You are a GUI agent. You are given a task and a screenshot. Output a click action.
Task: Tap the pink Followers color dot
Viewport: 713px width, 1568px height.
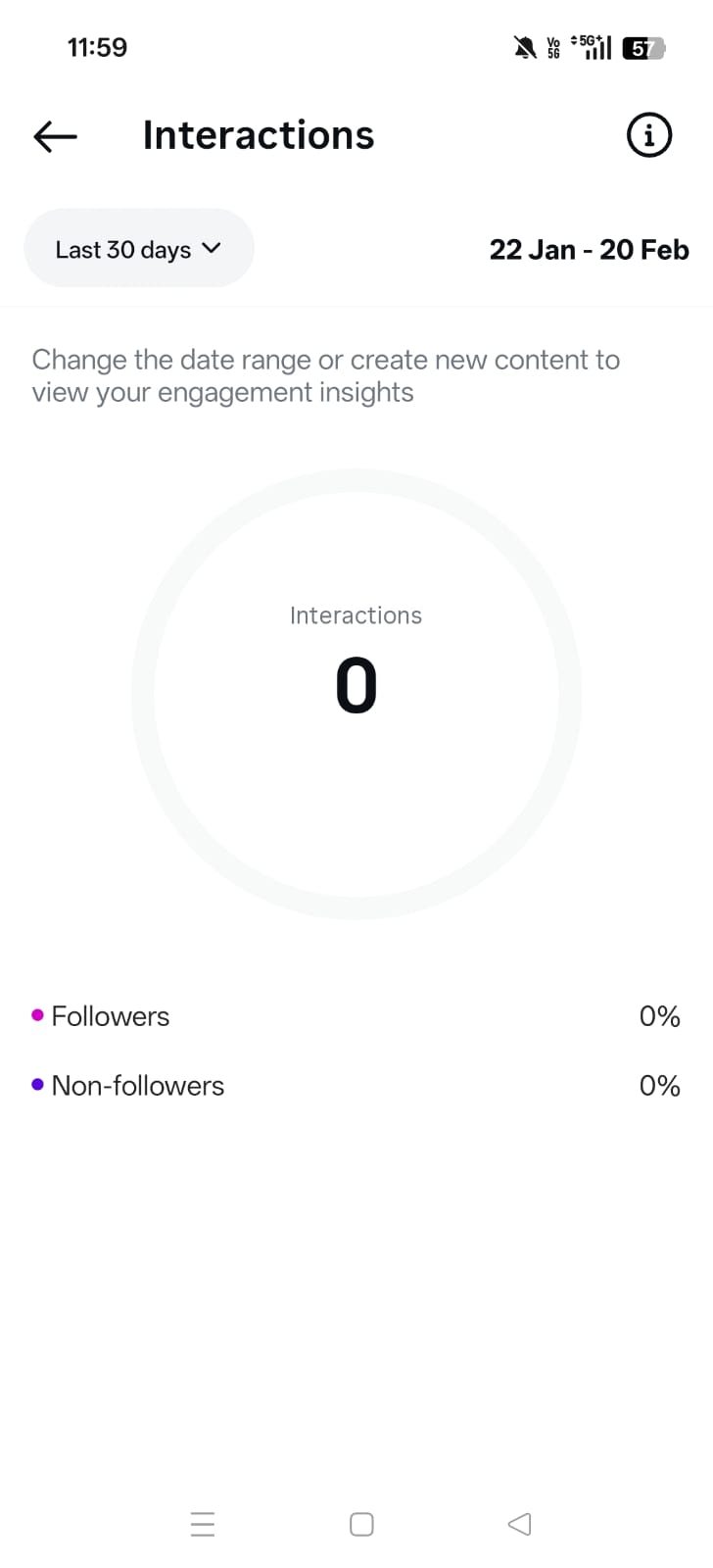[x=37, y=1015]
